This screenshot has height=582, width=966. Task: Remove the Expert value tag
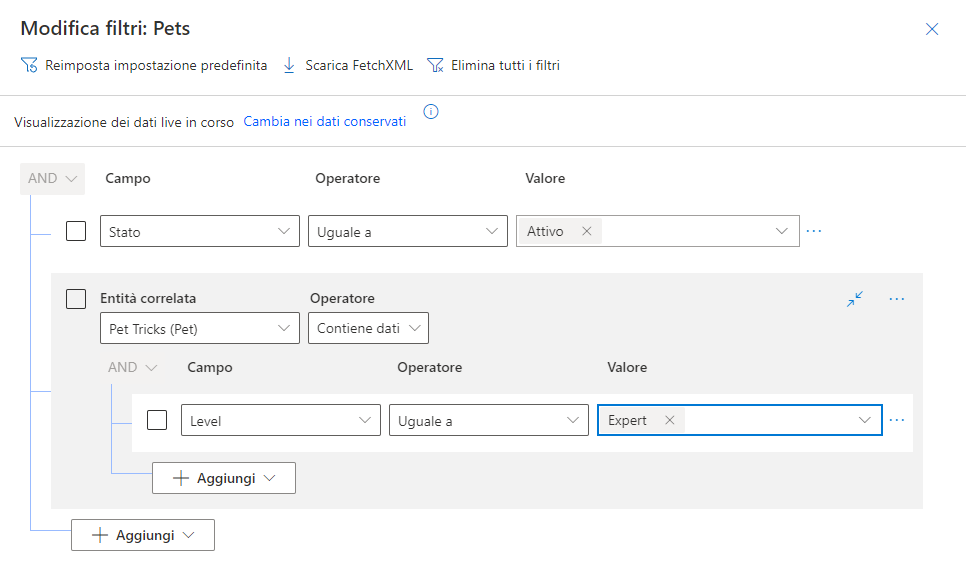(669, 420)
